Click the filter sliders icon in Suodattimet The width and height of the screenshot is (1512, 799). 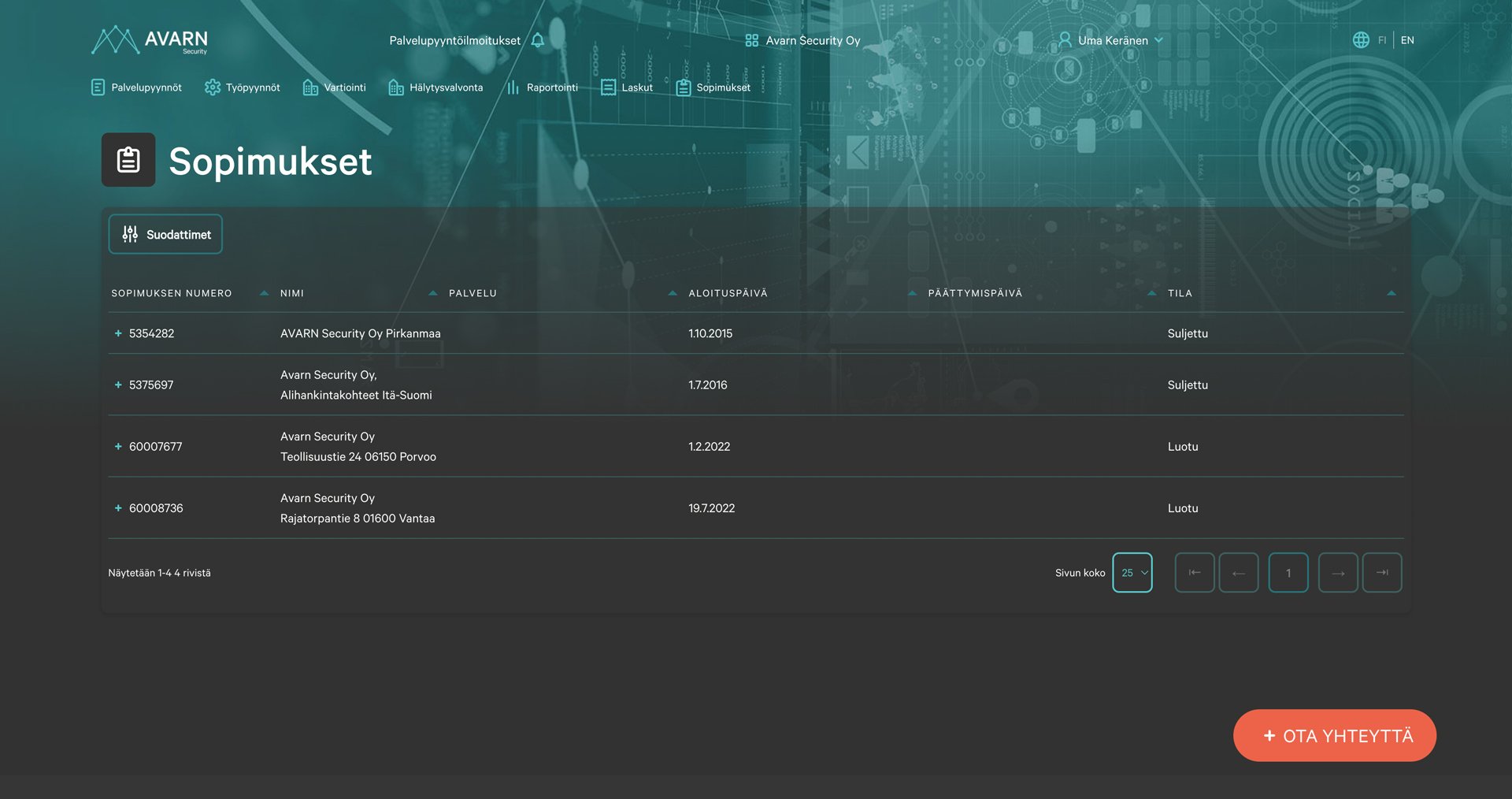[x=130, y=234]
